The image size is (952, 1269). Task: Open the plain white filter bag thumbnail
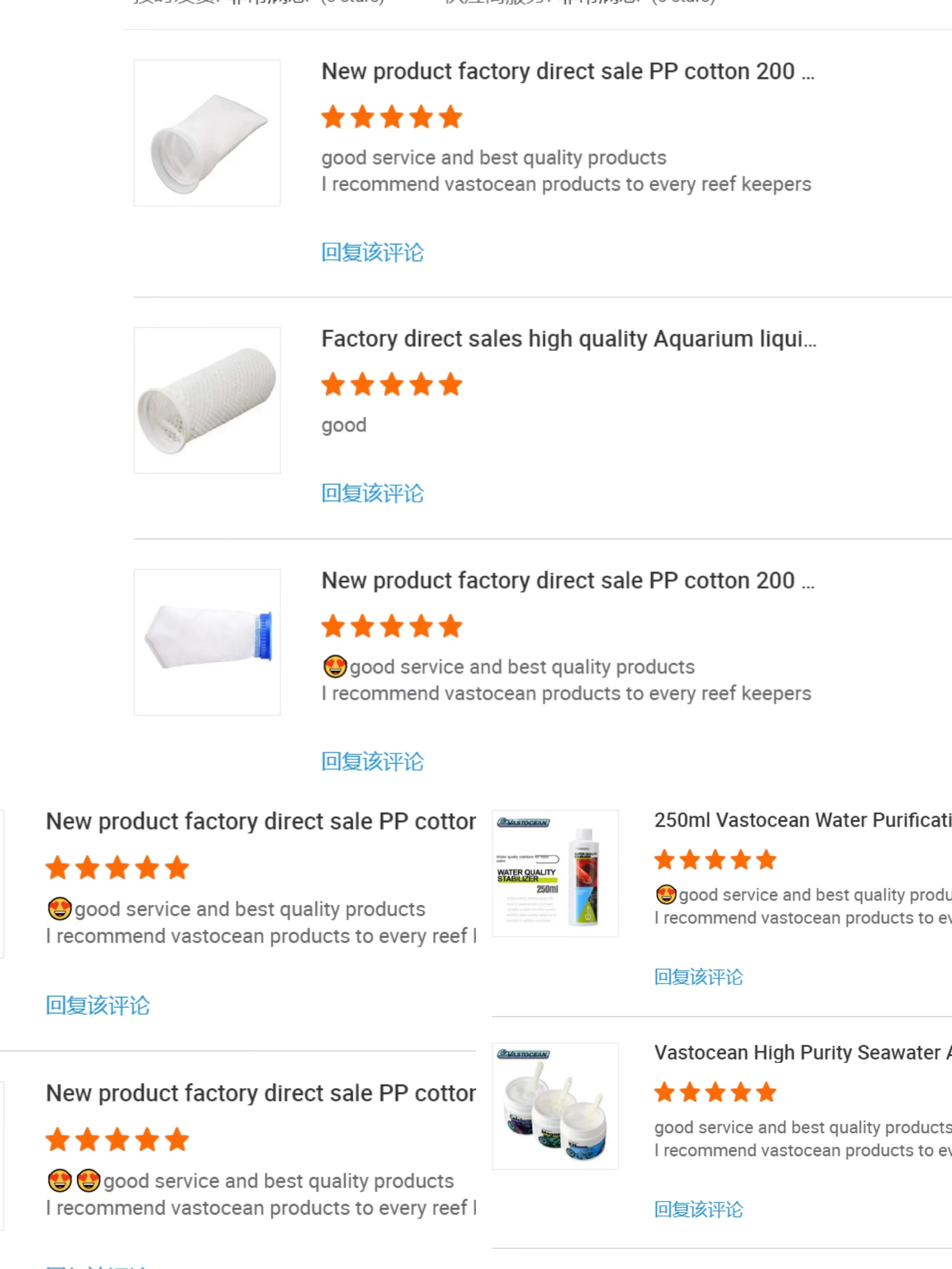pyautogui.click(x=207, y=133)
